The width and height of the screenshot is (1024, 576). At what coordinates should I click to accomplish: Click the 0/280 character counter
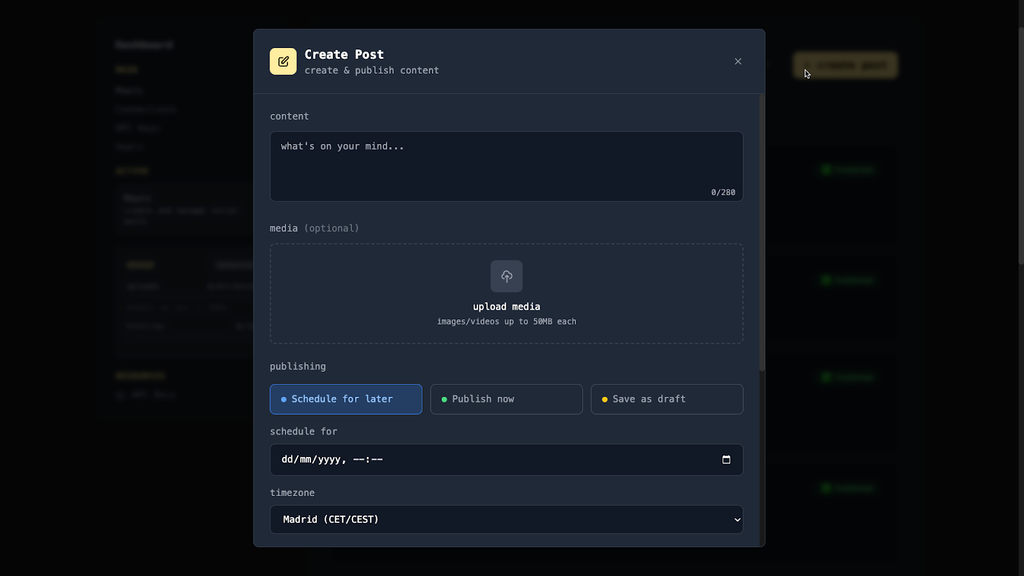coord(722,191)
